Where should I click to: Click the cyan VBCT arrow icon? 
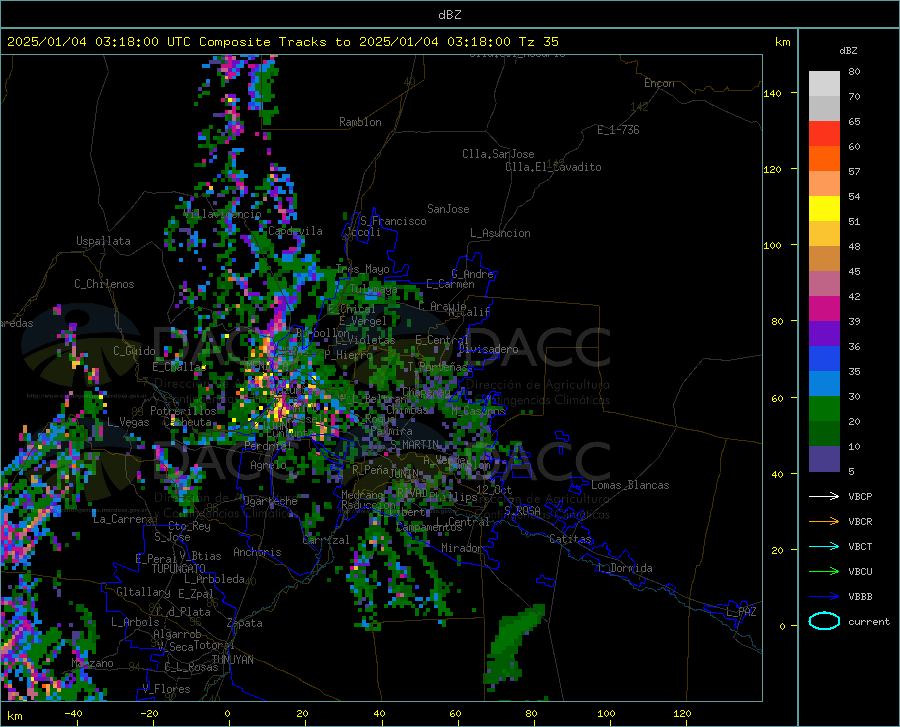[x=824, y=546]
